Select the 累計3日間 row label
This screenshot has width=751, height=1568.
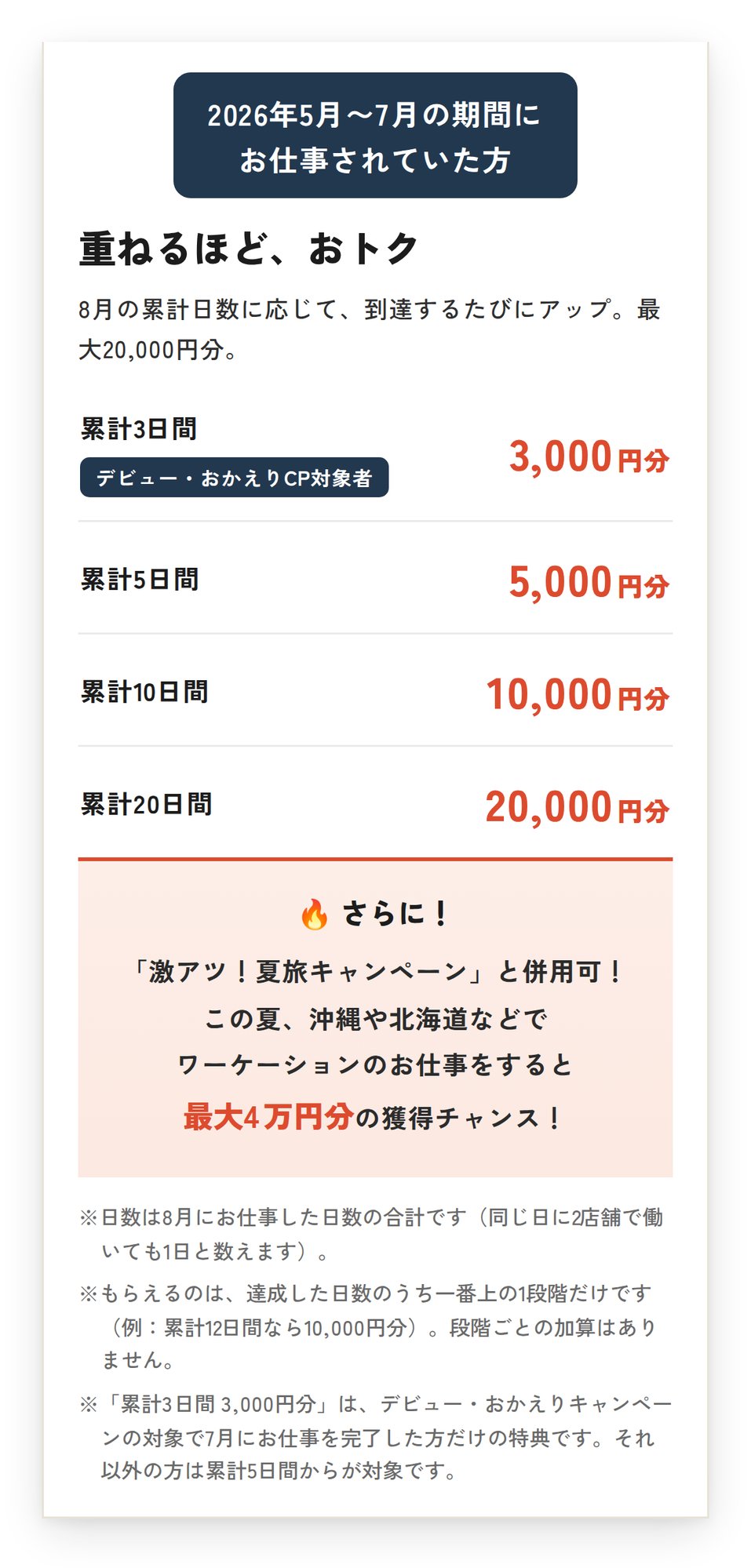[139, 429]
